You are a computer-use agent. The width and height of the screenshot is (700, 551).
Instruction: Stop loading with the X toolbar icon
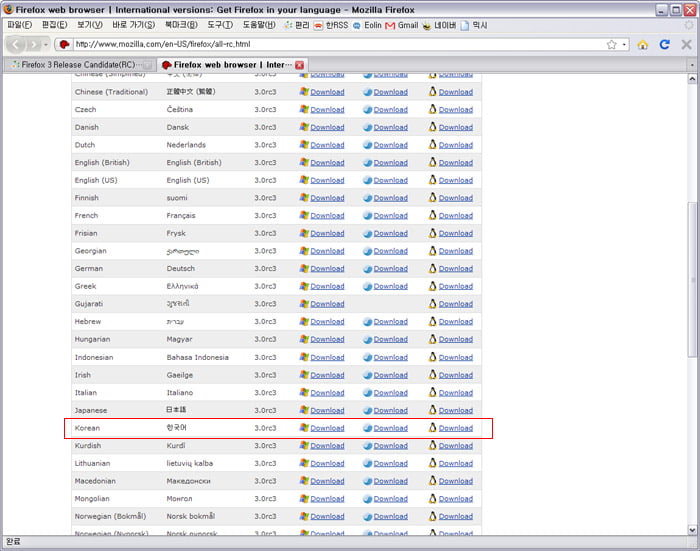[x=687, y=44]
